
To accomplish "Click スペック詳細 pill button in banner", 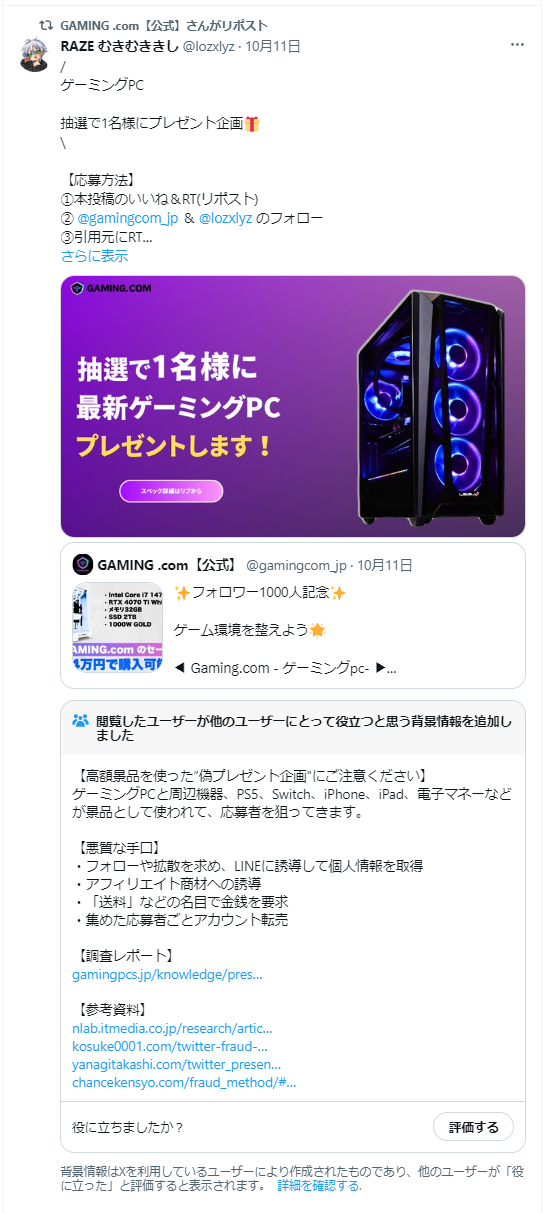I will (x=171, y=491).
